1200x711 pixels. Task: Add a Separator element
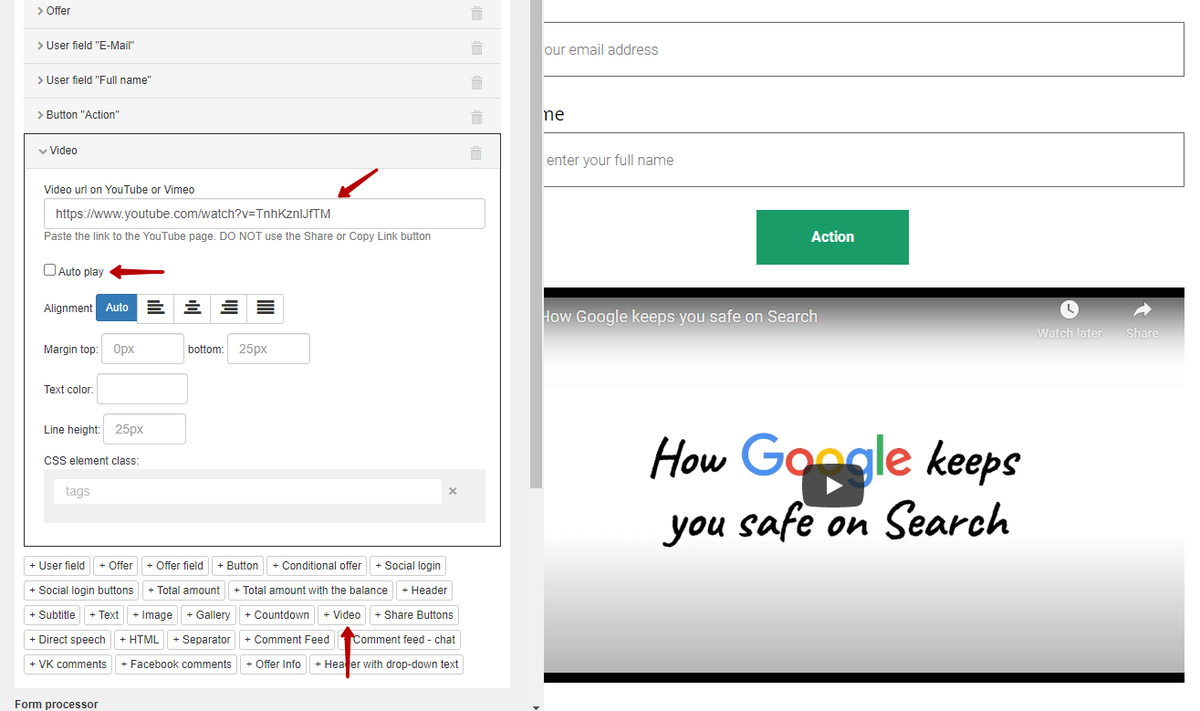click(202, 640)
